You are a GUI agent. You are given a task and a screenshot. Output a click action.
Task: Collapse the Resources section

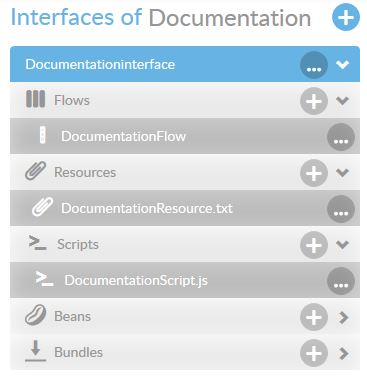tap(342, 172)
